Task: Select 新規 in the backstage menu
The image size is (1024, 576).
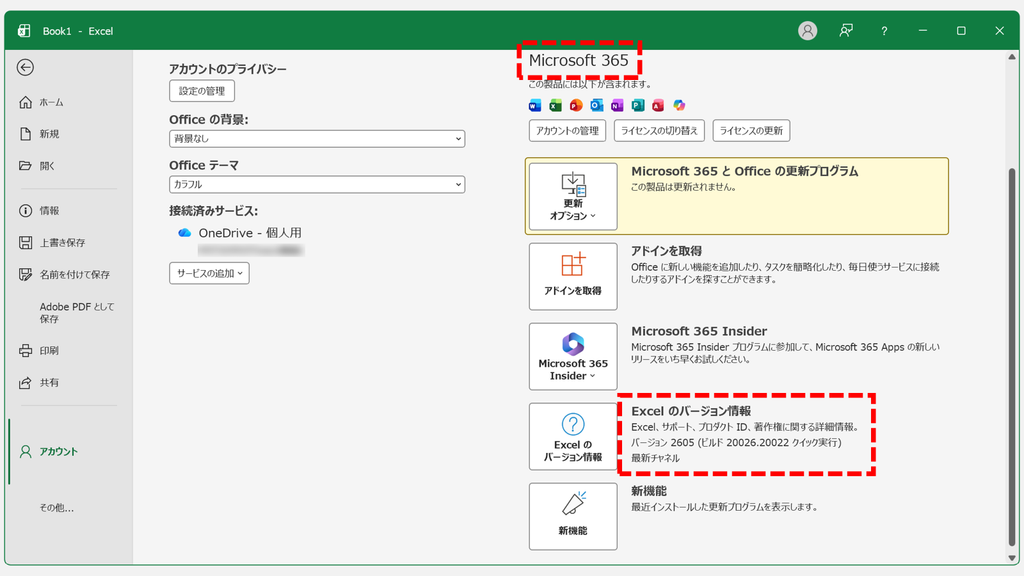Action: coord(40,134)
